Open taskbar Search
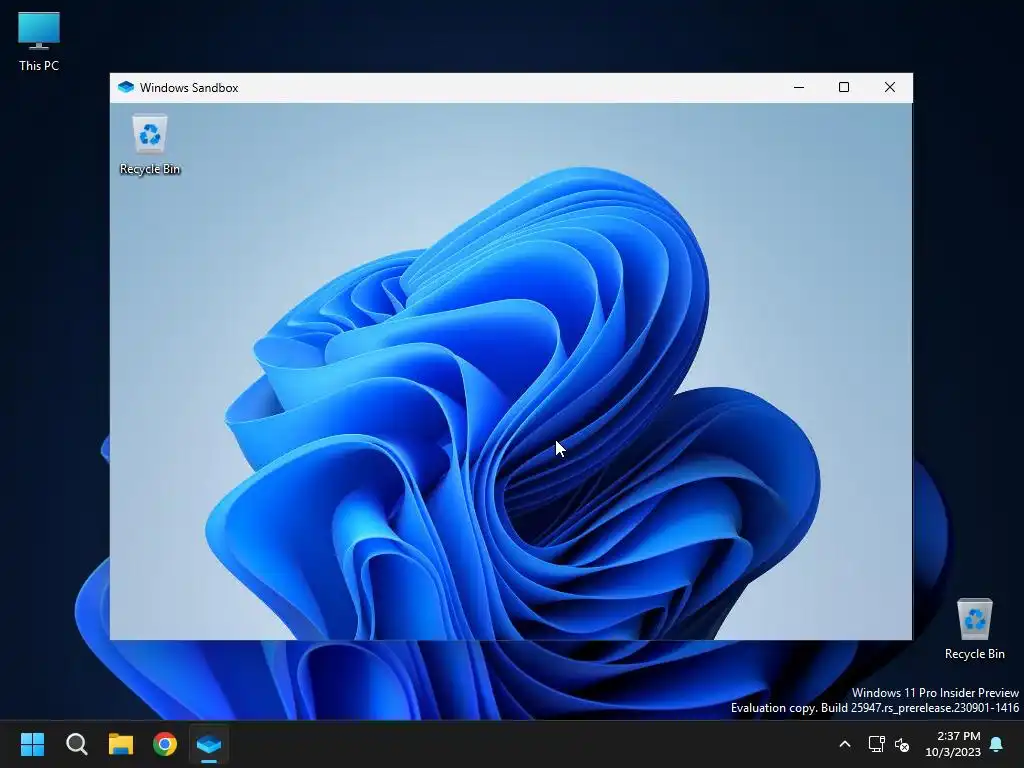 click(x=77, y=744)
